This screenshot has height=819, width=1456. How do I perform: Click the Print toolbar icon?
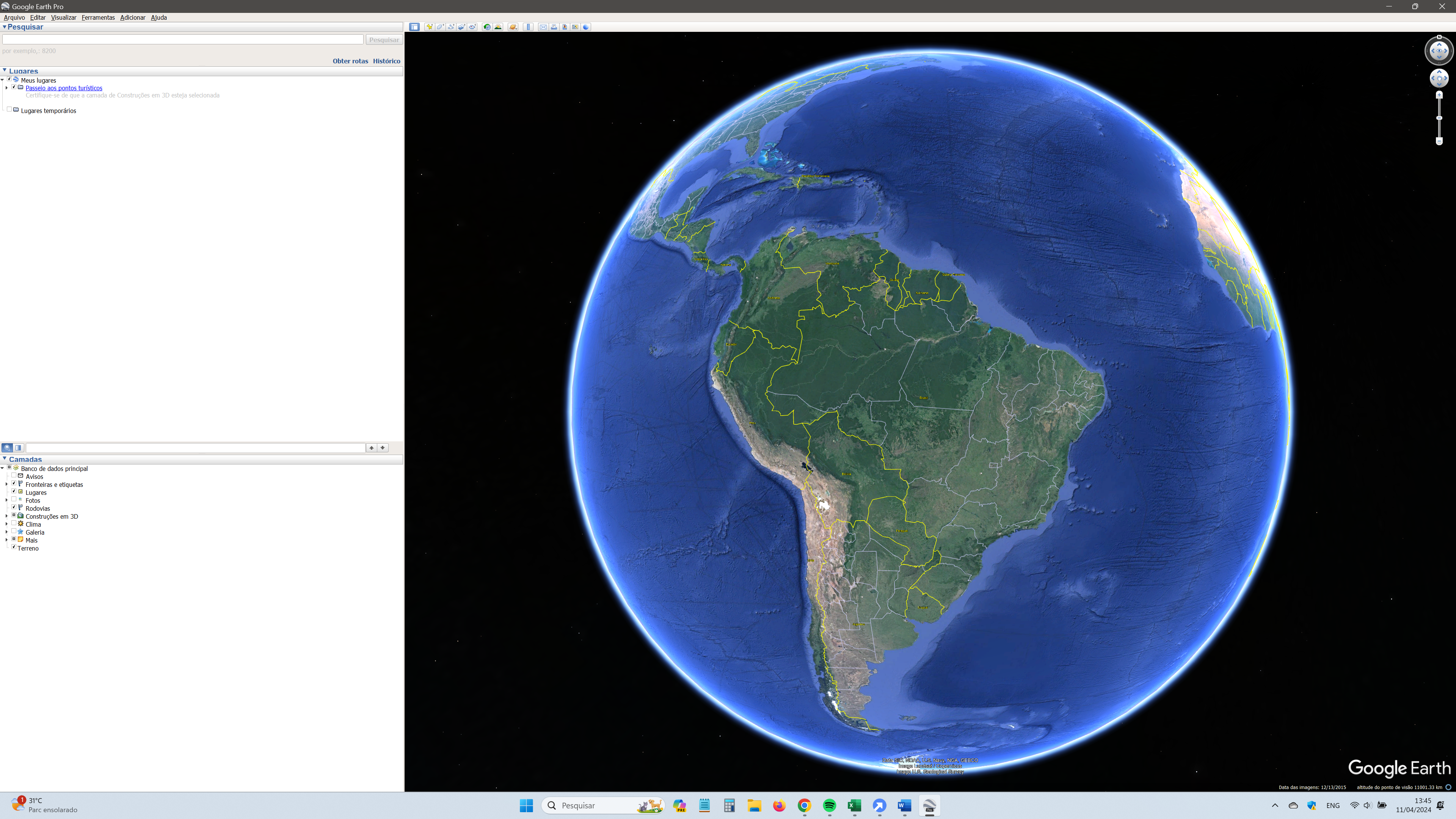coord(554,27)
